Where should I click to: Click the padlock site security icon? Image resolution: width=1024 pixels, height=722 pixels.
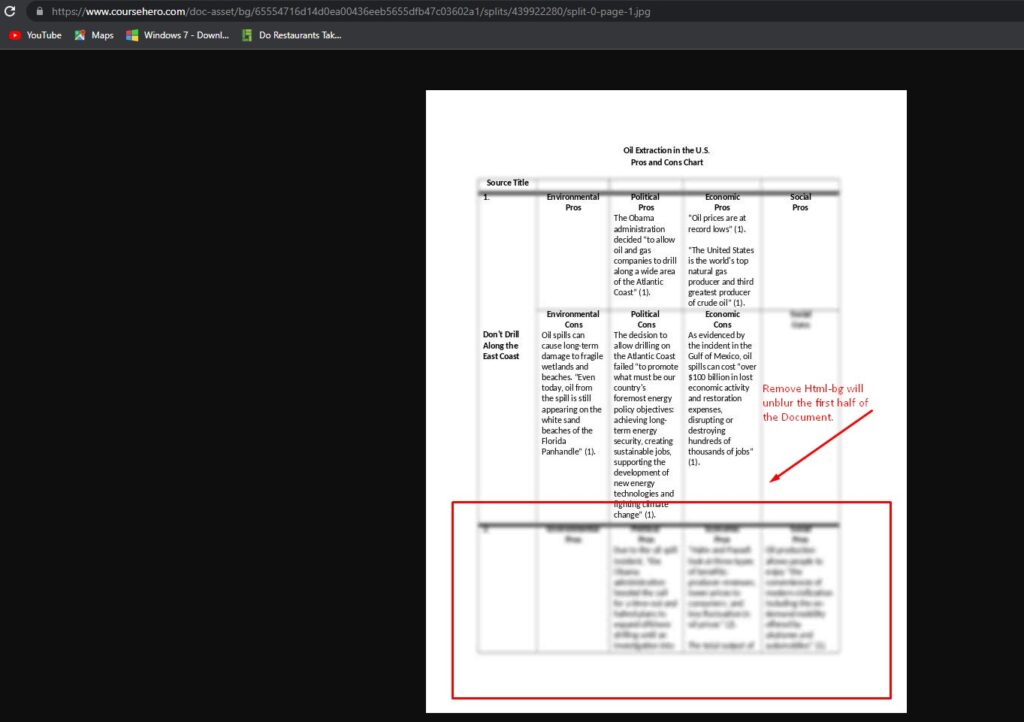click(39, 11)
